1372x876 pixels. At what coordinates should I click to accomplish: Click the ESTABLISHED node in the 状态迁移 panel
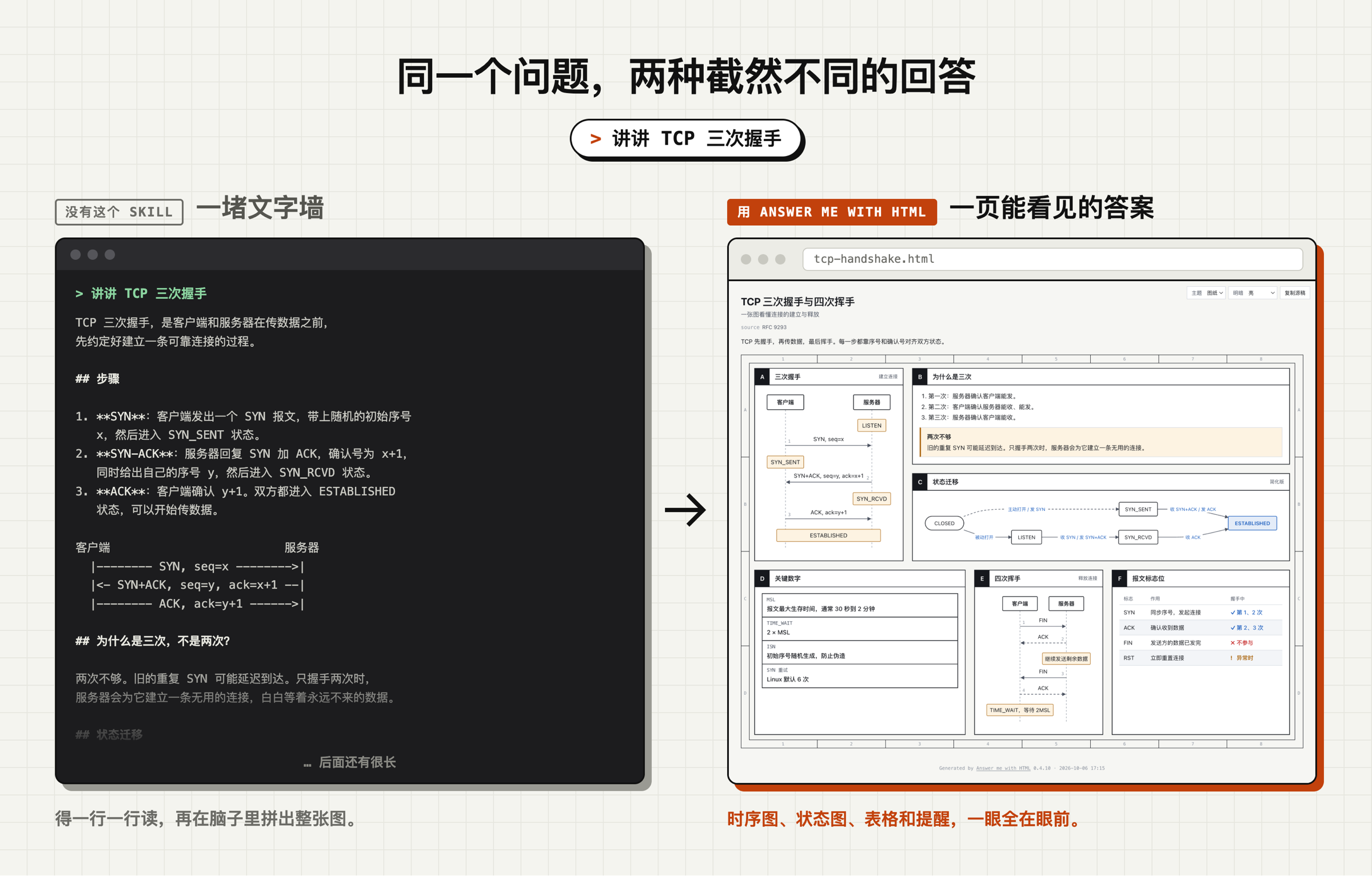pos(1252,523)
